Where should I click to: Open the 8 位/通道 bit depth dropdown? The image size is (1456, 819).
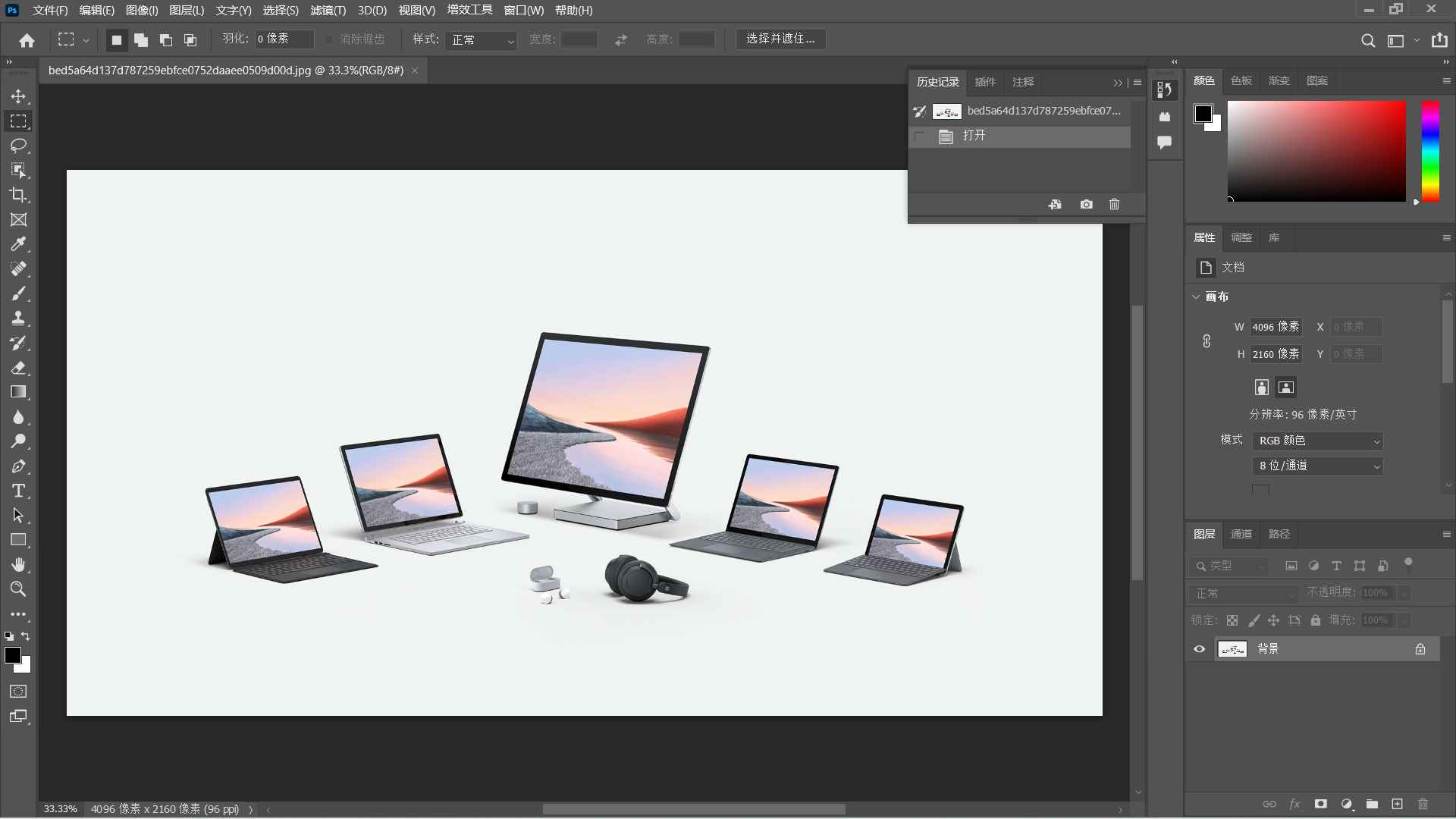[x=1318, y=466]
